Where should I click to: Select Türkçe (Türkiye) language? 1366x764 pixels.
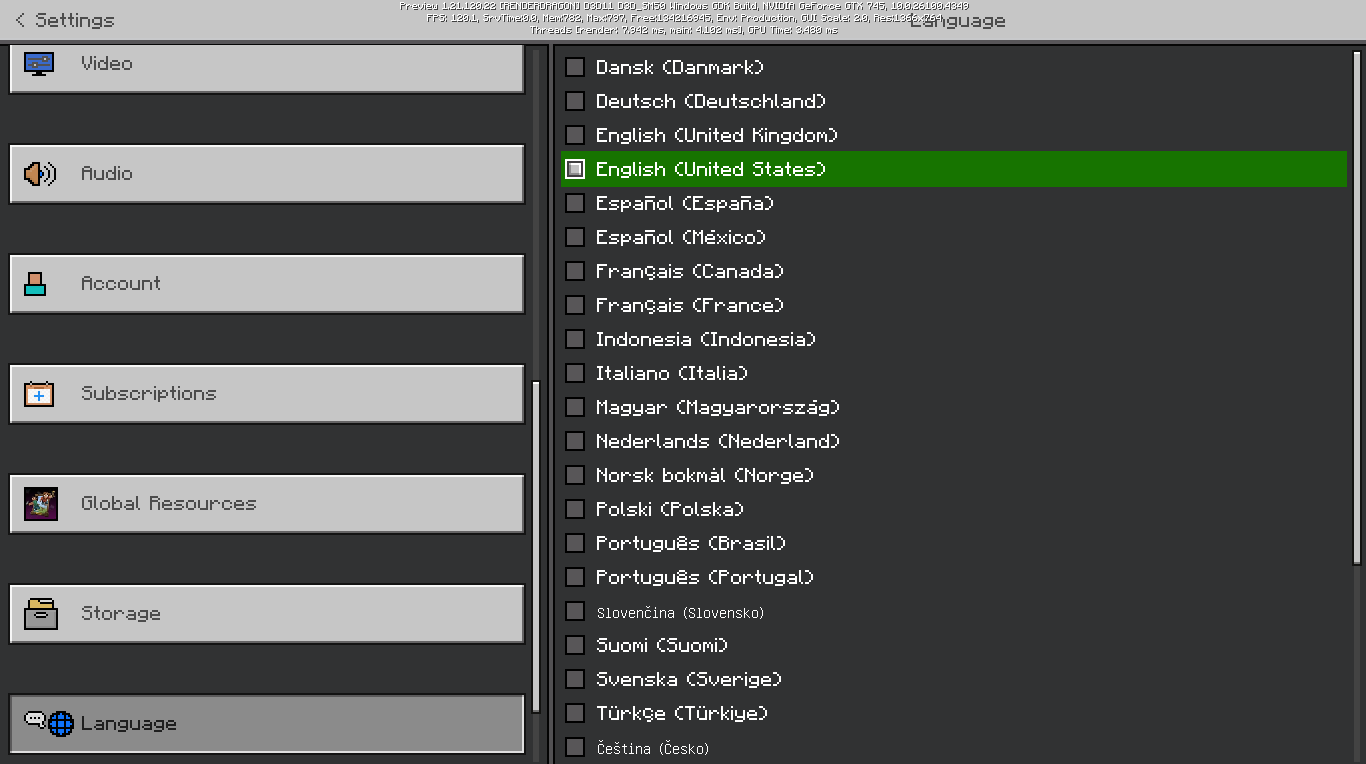click(954, 713)
